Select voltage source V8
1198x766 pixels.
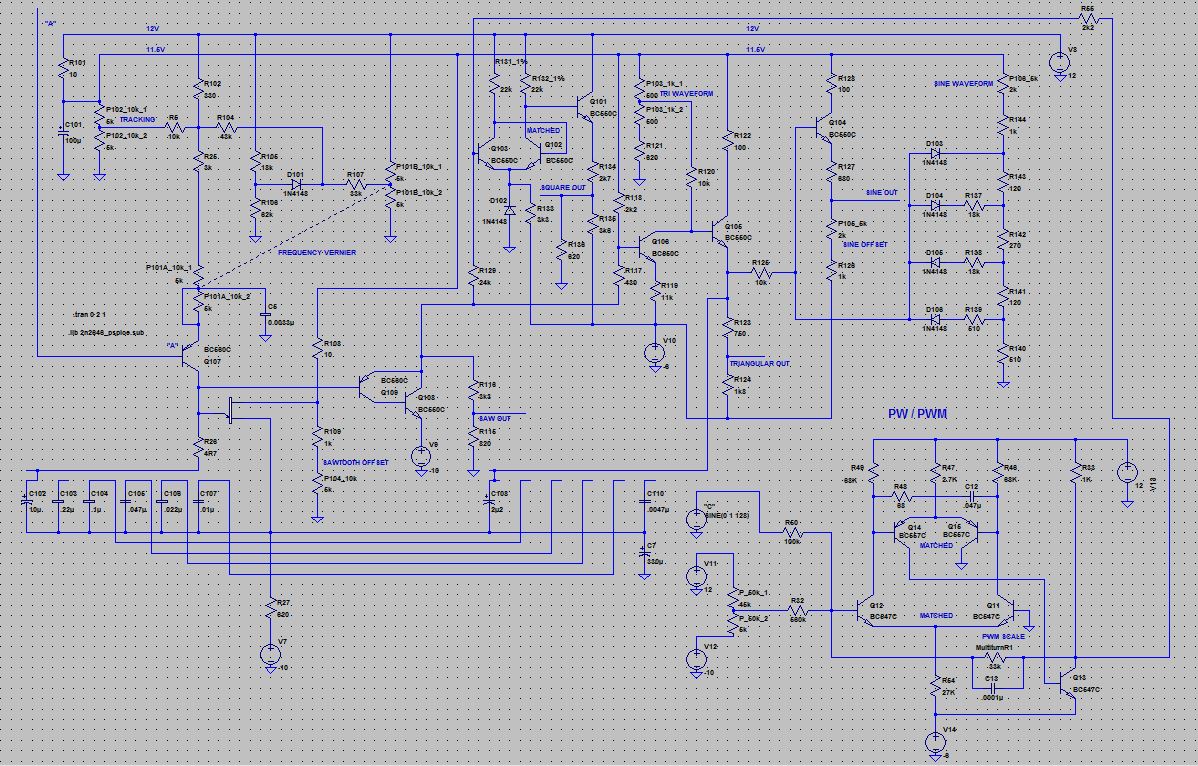point(421,457)
